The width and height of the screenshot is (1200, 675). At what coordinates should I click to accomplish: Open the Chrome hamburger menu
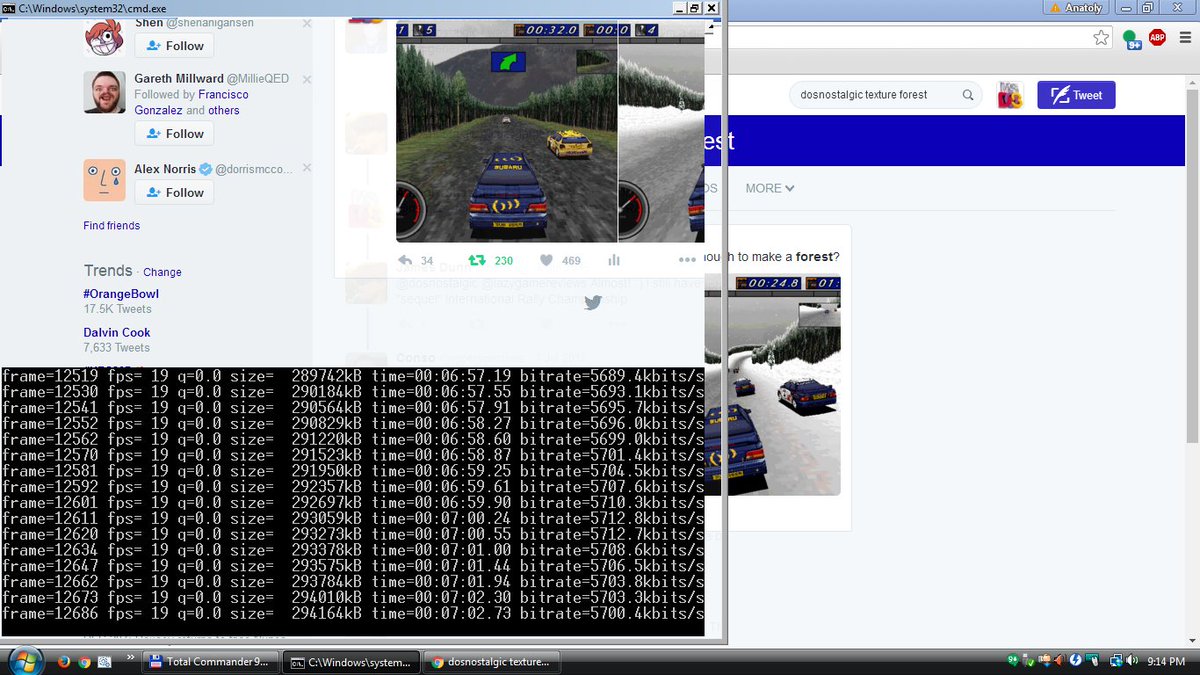(1184, 37)
